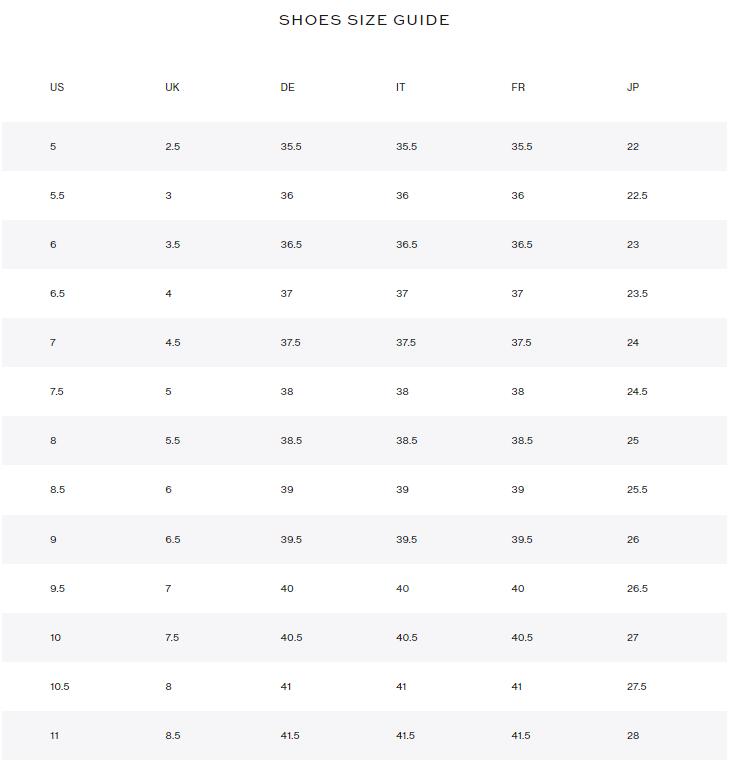Select US size 6.5 cell
Screen dimensions: 731x766
[57, 294]
